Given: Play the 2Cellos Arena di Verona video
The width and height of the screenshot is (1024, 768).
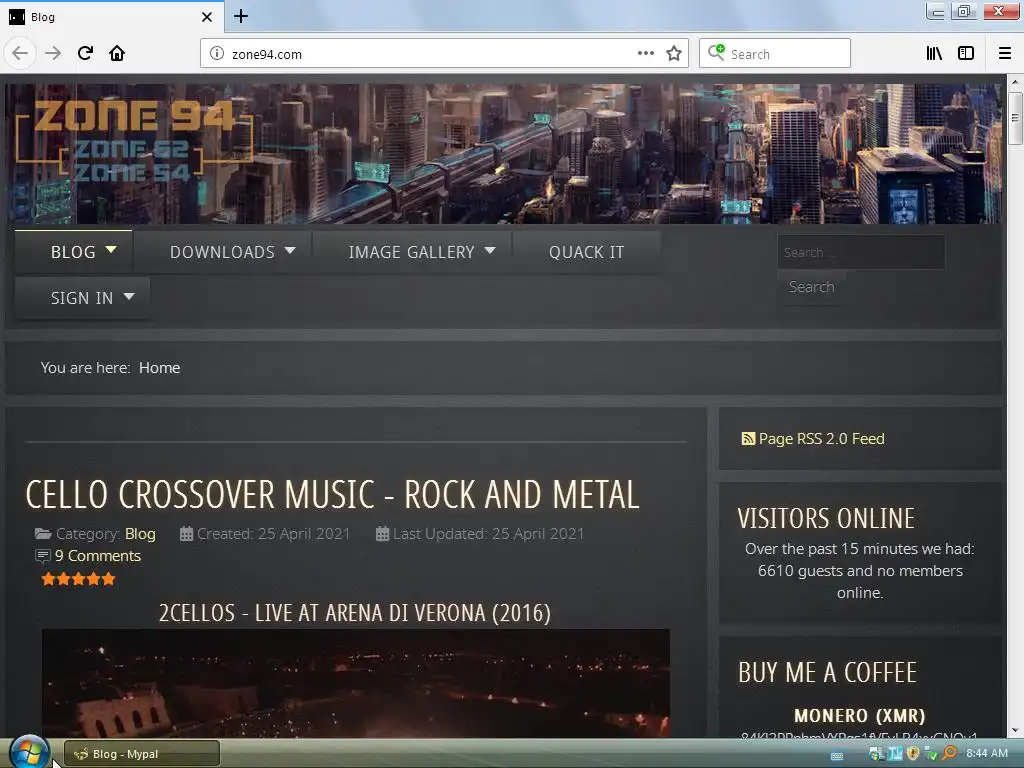Looking at the screenshot, I should [356, 683].
